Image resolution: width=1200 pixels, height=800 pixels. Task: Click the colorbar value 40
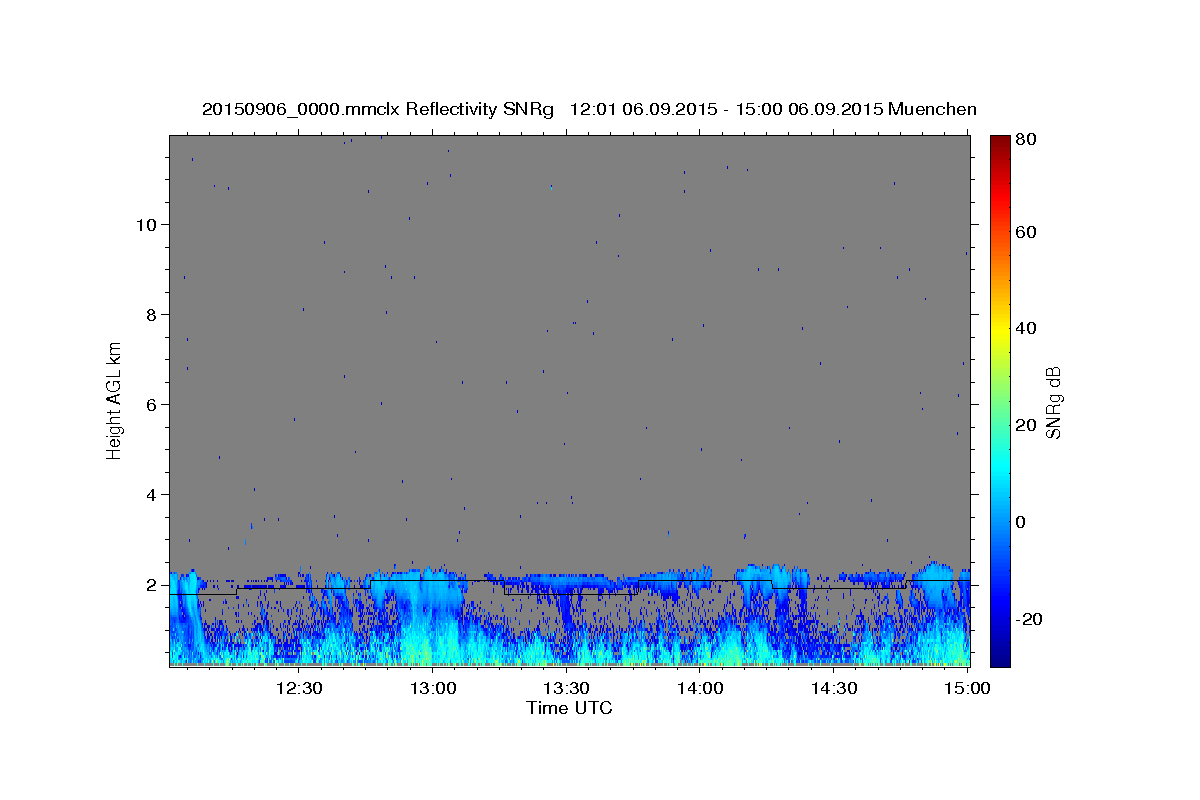click(x=1025, y=328)
